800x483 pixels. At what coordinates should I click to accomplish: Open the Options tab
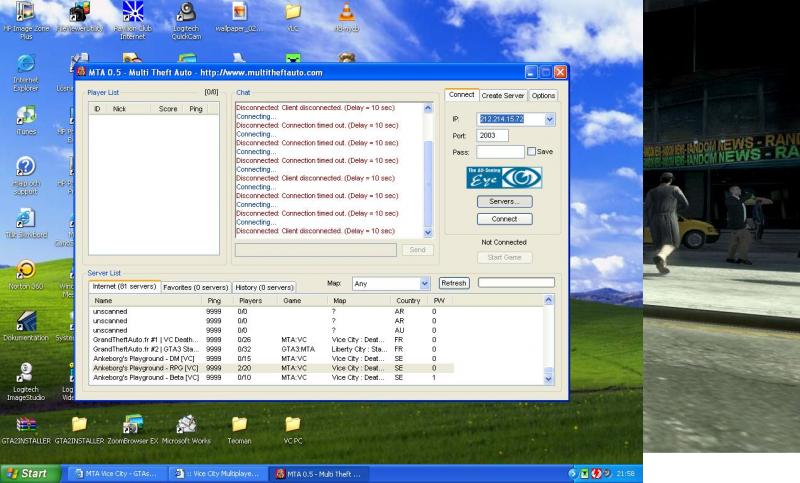[543, 95]
